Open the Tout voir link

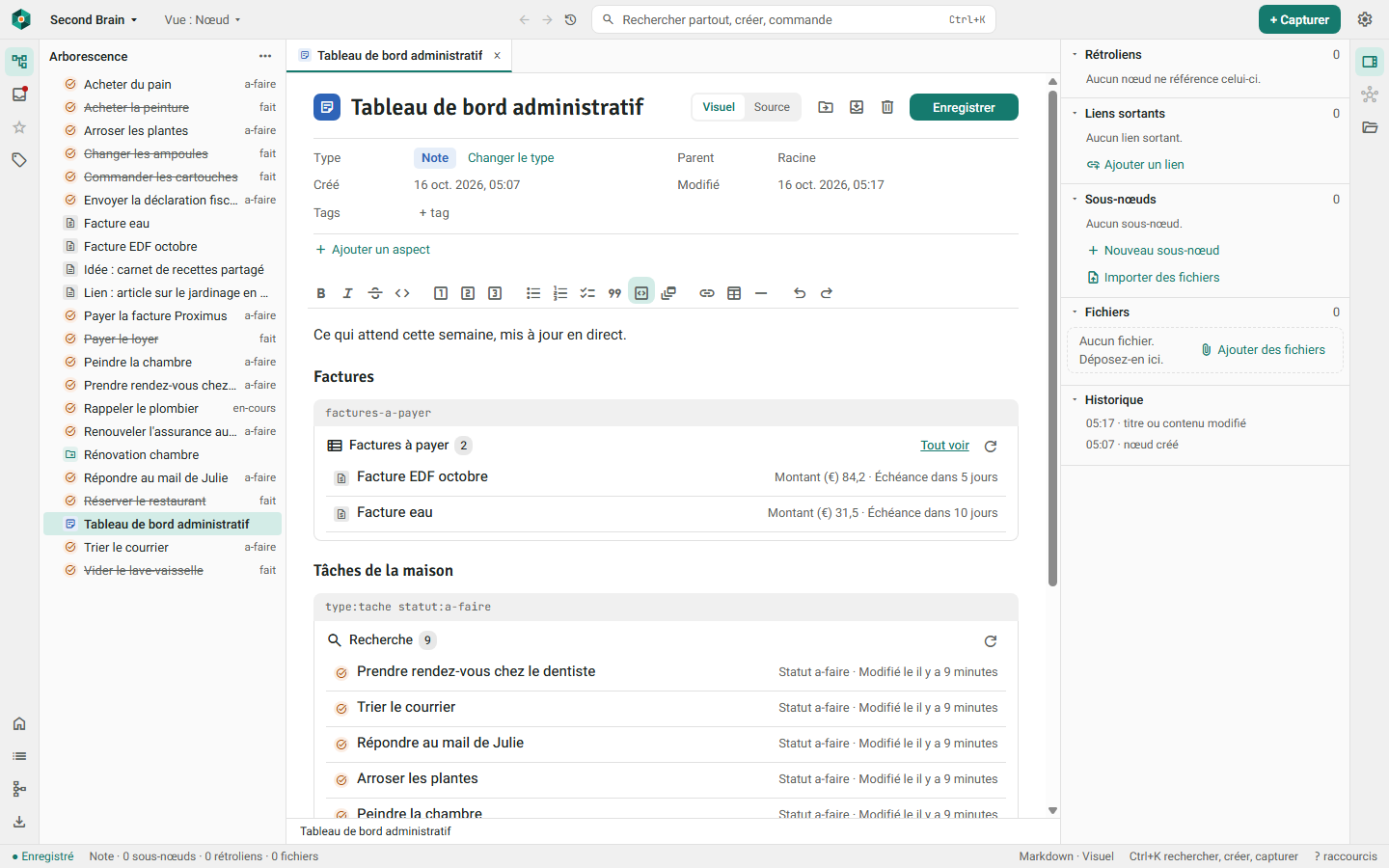(944, 446)
